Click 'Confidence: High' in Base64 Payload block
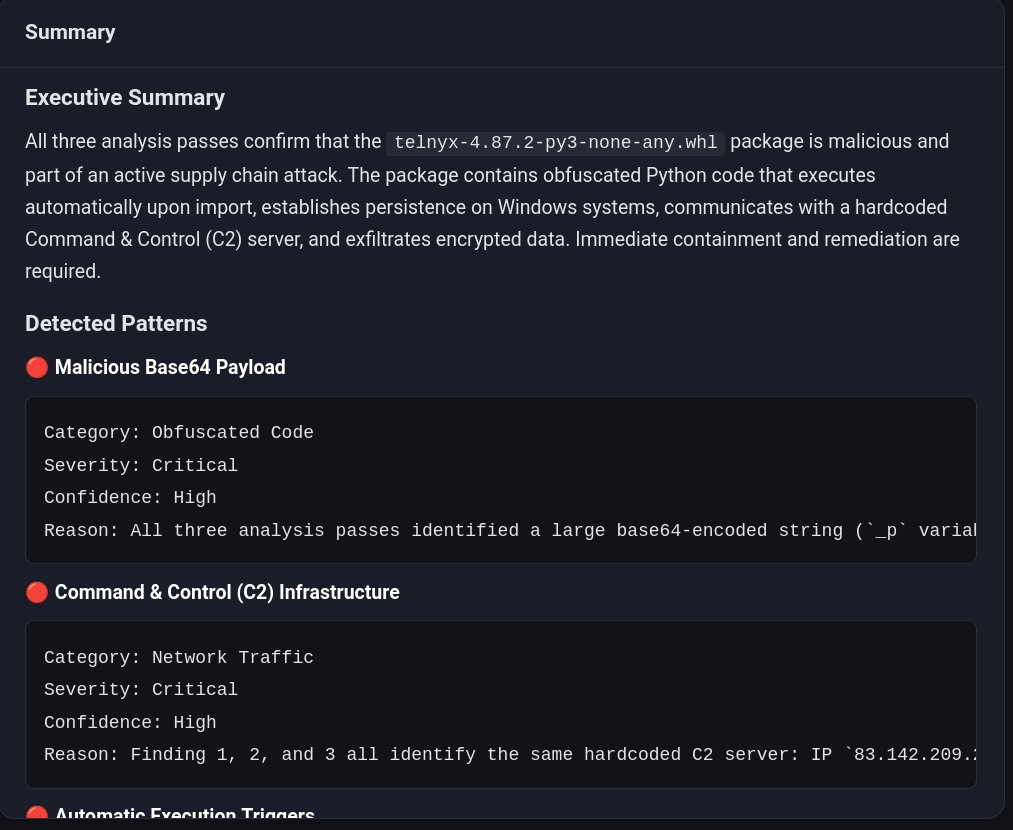 click(130, 497)
